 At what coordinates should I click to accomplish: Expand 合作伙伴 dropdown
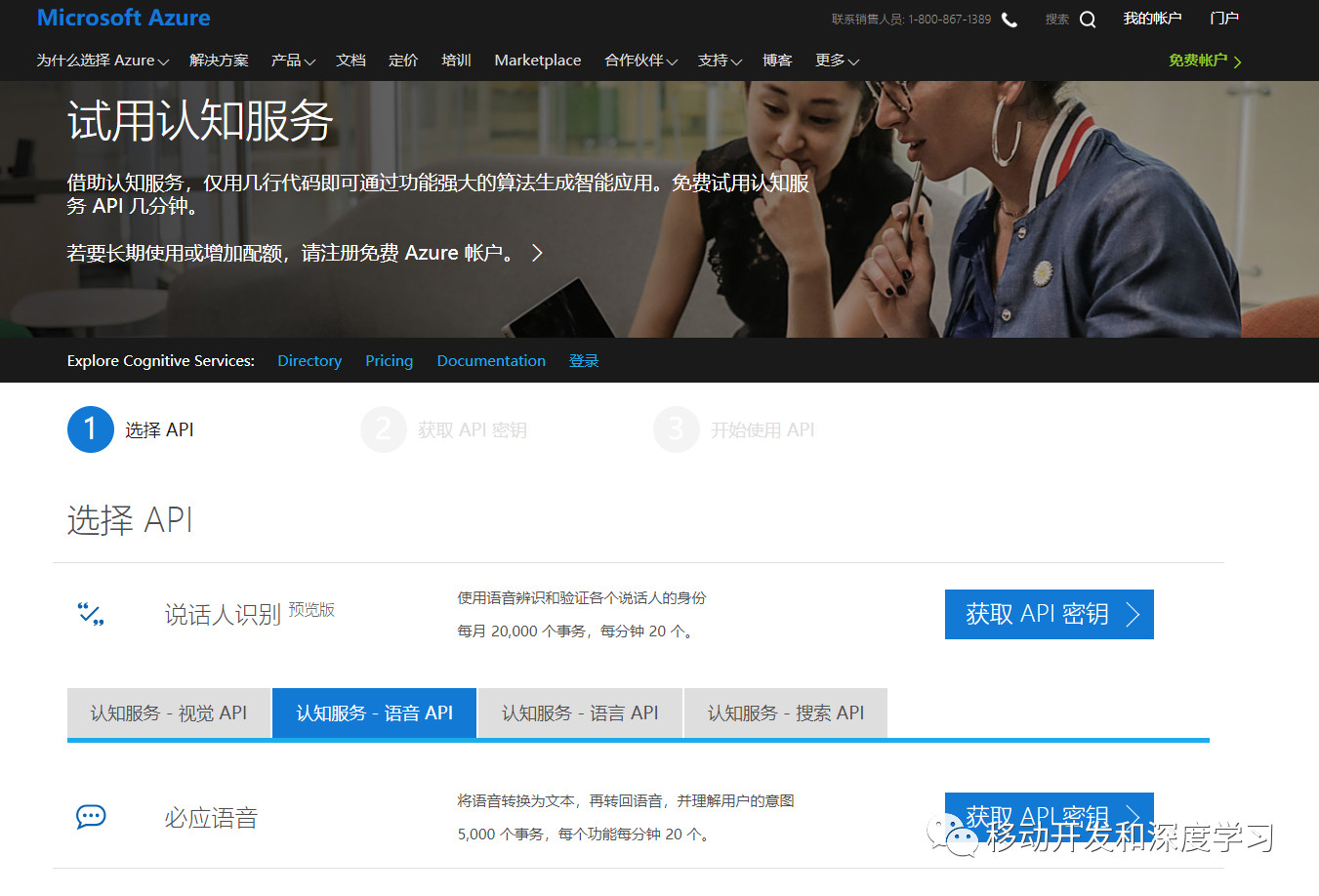coord(640,61)
